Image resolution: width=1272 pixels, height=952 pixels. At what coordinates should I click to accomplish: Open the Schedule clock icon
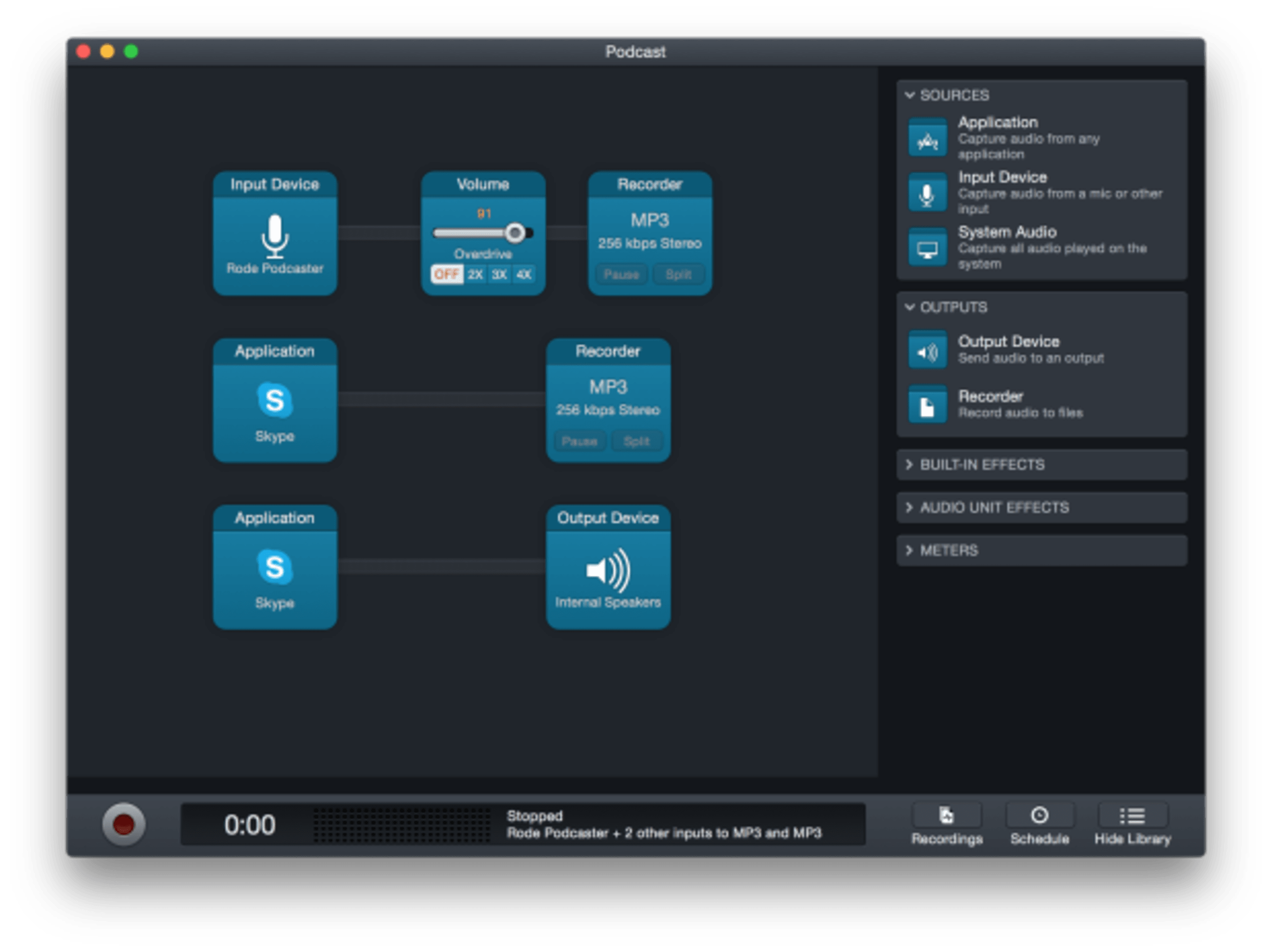pyautogui.click(x=1040, y=815)
